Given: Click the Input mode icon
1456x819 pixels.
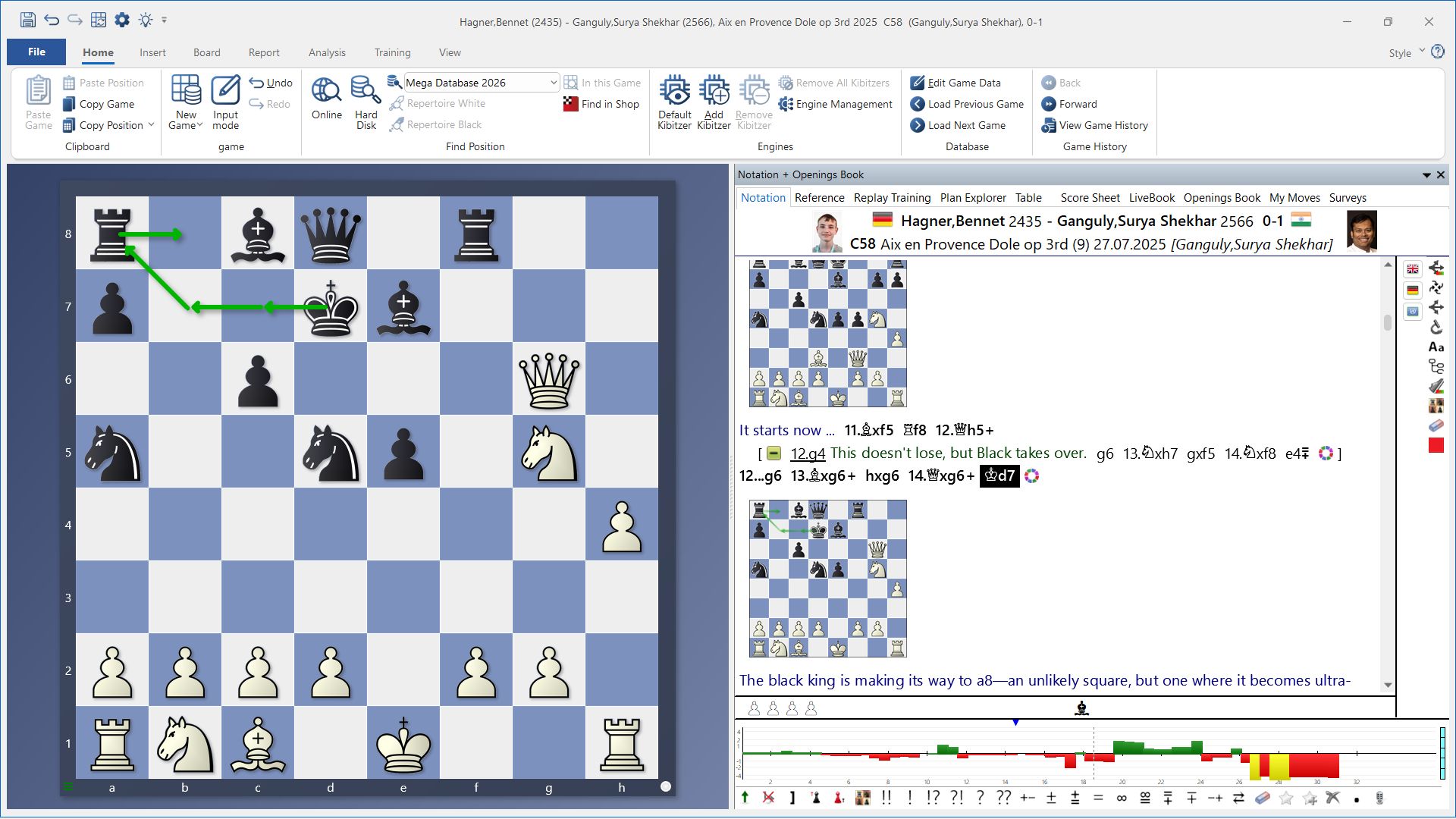Looking at the screenshot, I should pyautogui.click(x=225, y=91).
